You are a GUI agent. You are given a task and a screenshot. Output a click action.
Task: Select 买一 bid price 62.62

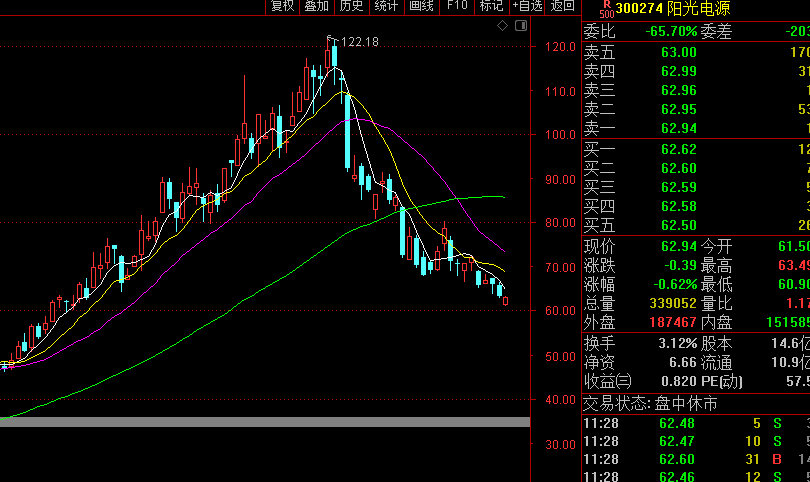pos(679,149)
